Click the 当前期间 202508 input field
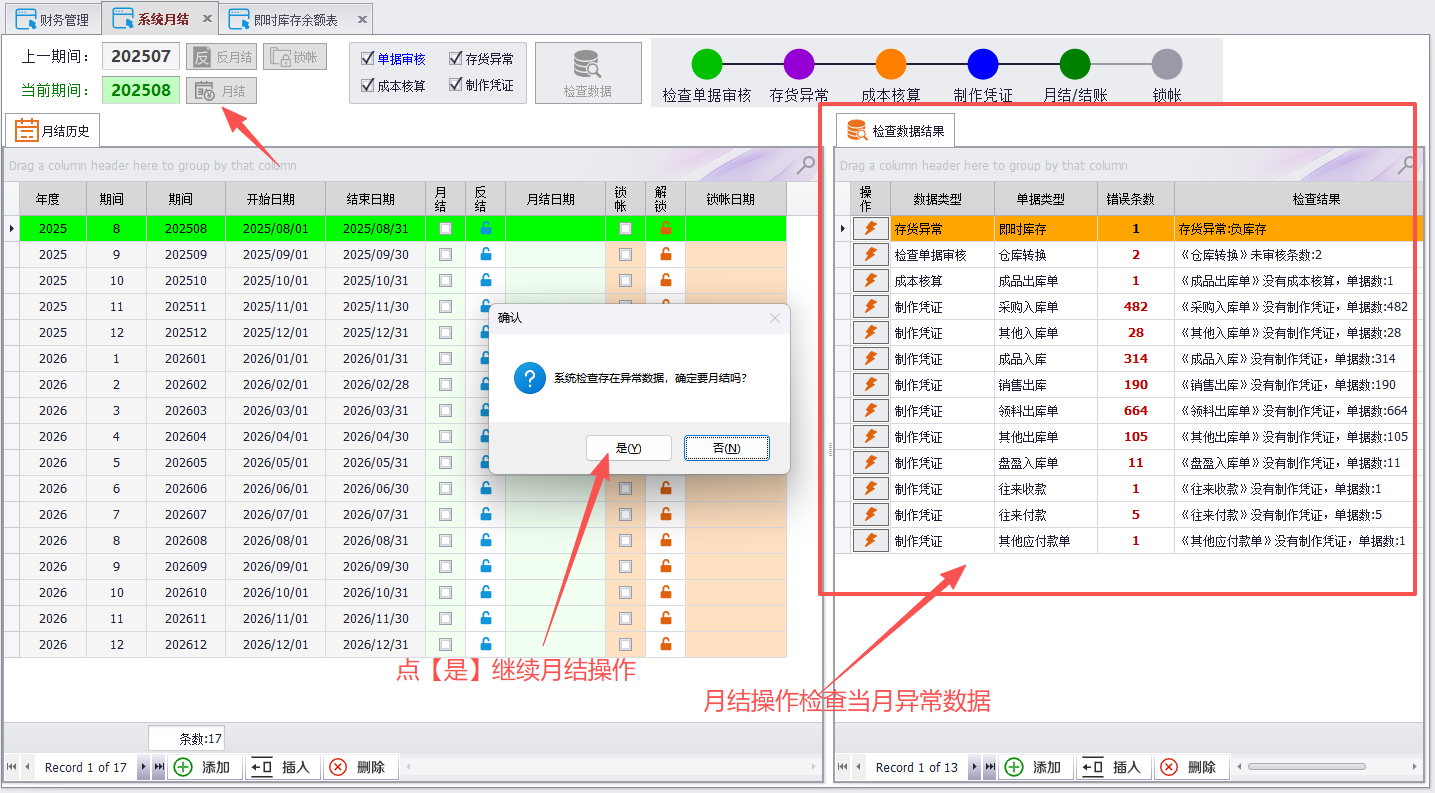 140,91
